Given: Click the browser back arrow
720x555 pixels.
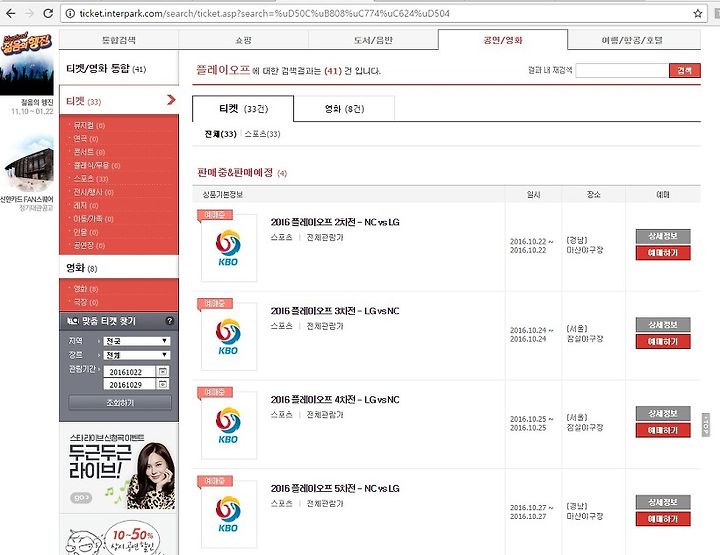Looking at the screenshot, I should (x=11, y=13).
